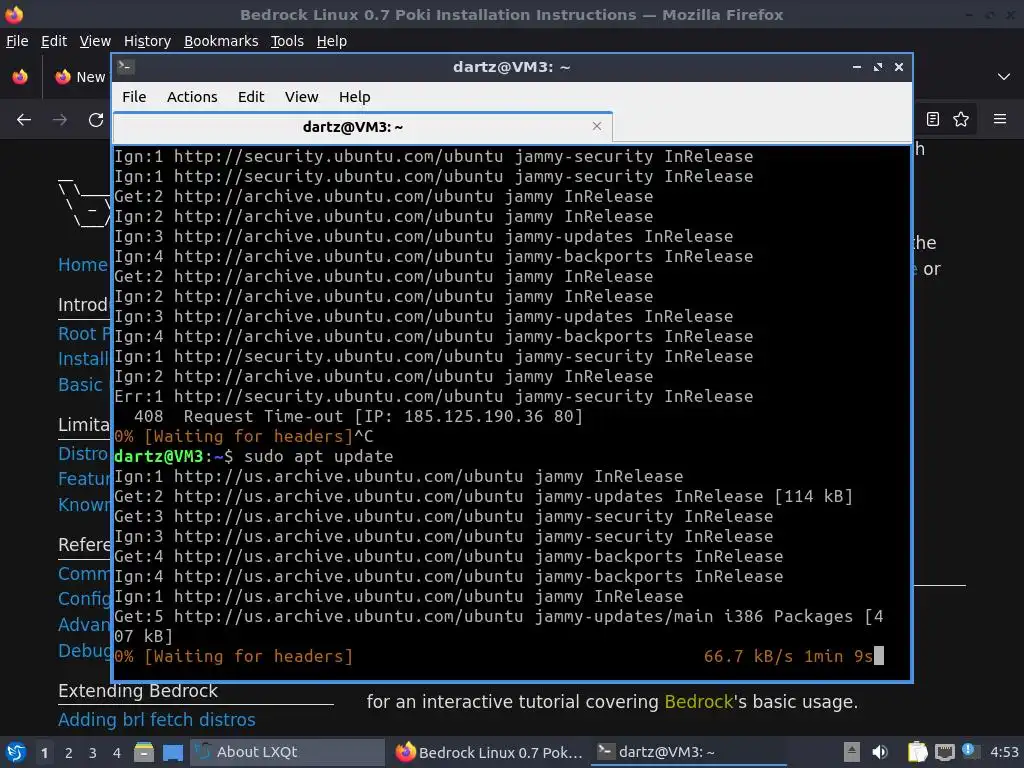1024x768 pixels.
Task: Open Firefox View menu
Action: coord(95,41)
